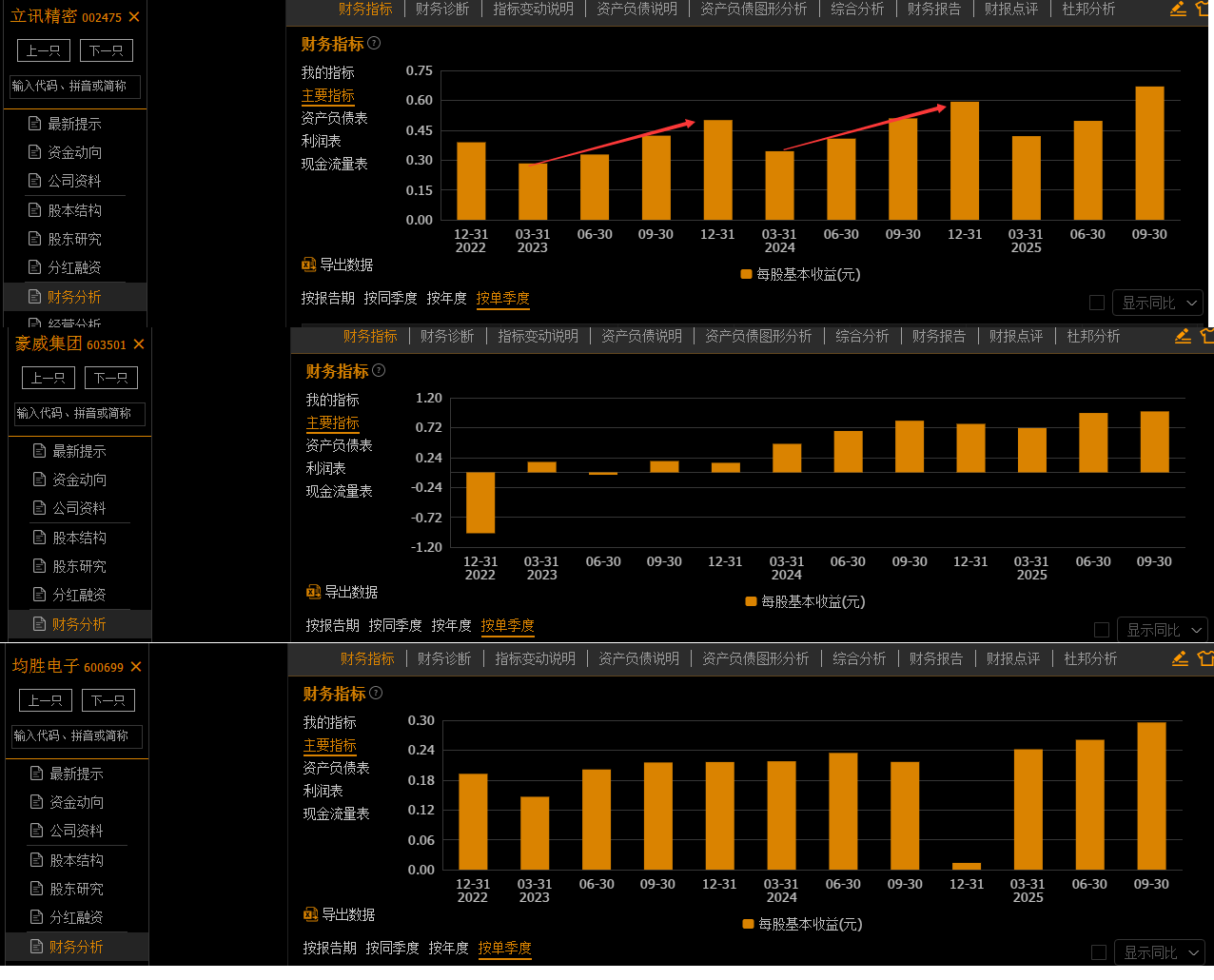This screenshot has height=980, width=1214.
Task: Close the 立讯精密 002475 stock panel
Action: (134, 17)
